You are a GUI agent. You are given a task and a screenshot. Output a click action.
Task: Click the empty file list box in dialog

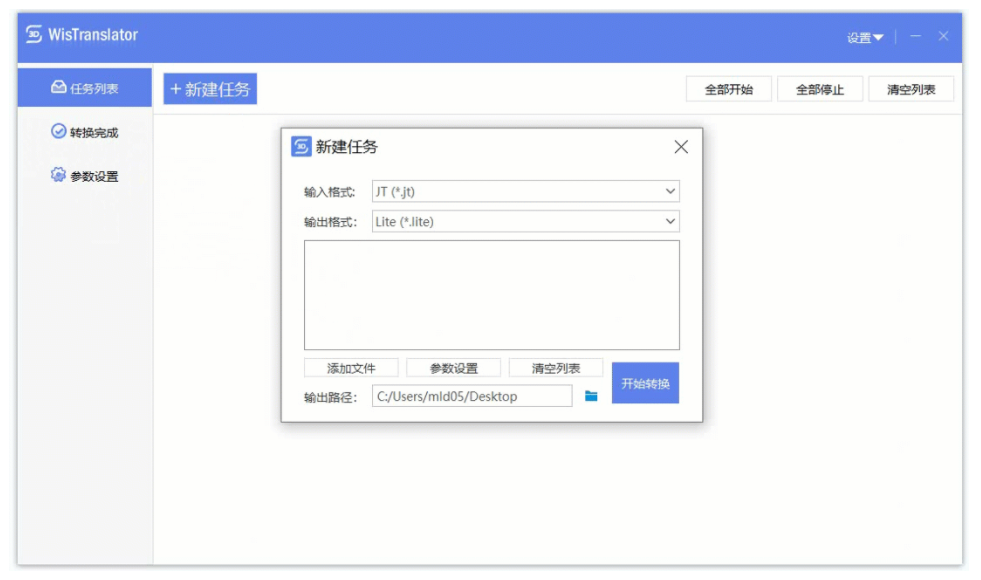(492, 295)
